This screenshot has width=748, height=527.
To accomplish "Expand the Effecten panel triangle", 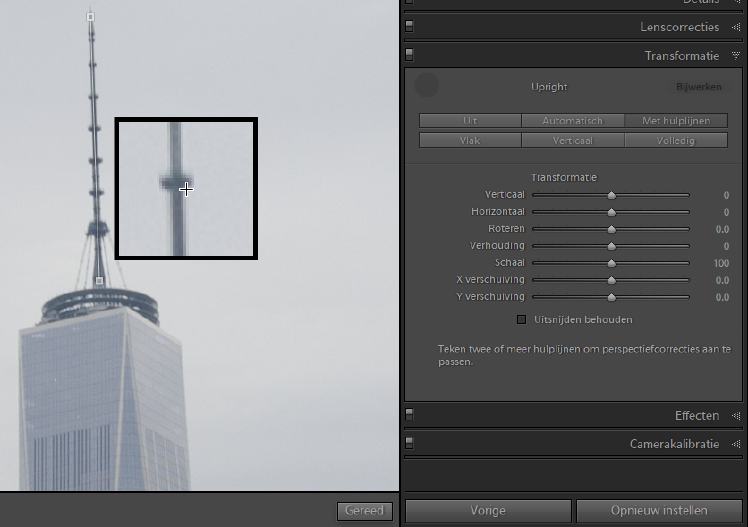I will pyautogui.click(x=736, y=416).
